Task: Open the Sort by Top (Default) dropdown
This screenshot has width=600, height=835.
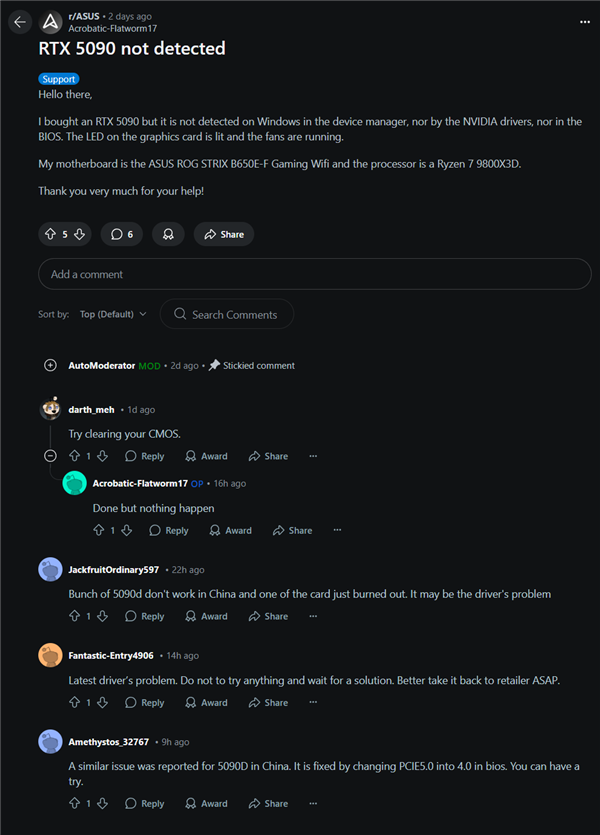Action: [112, 314]
